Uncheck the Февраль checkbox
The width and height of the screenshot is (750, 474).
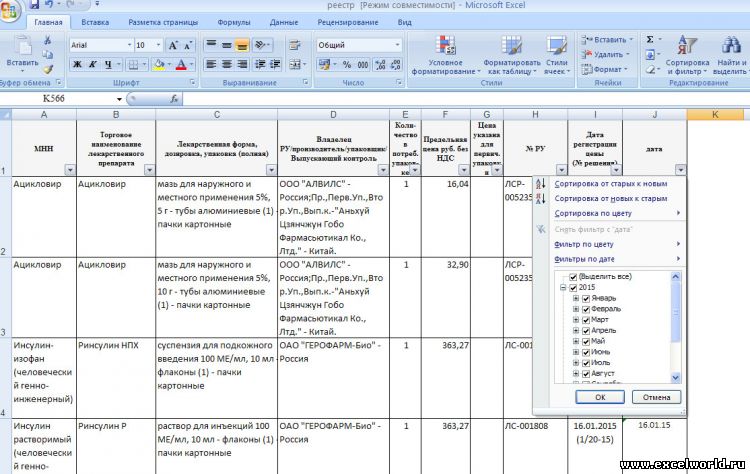pos(586,309)
